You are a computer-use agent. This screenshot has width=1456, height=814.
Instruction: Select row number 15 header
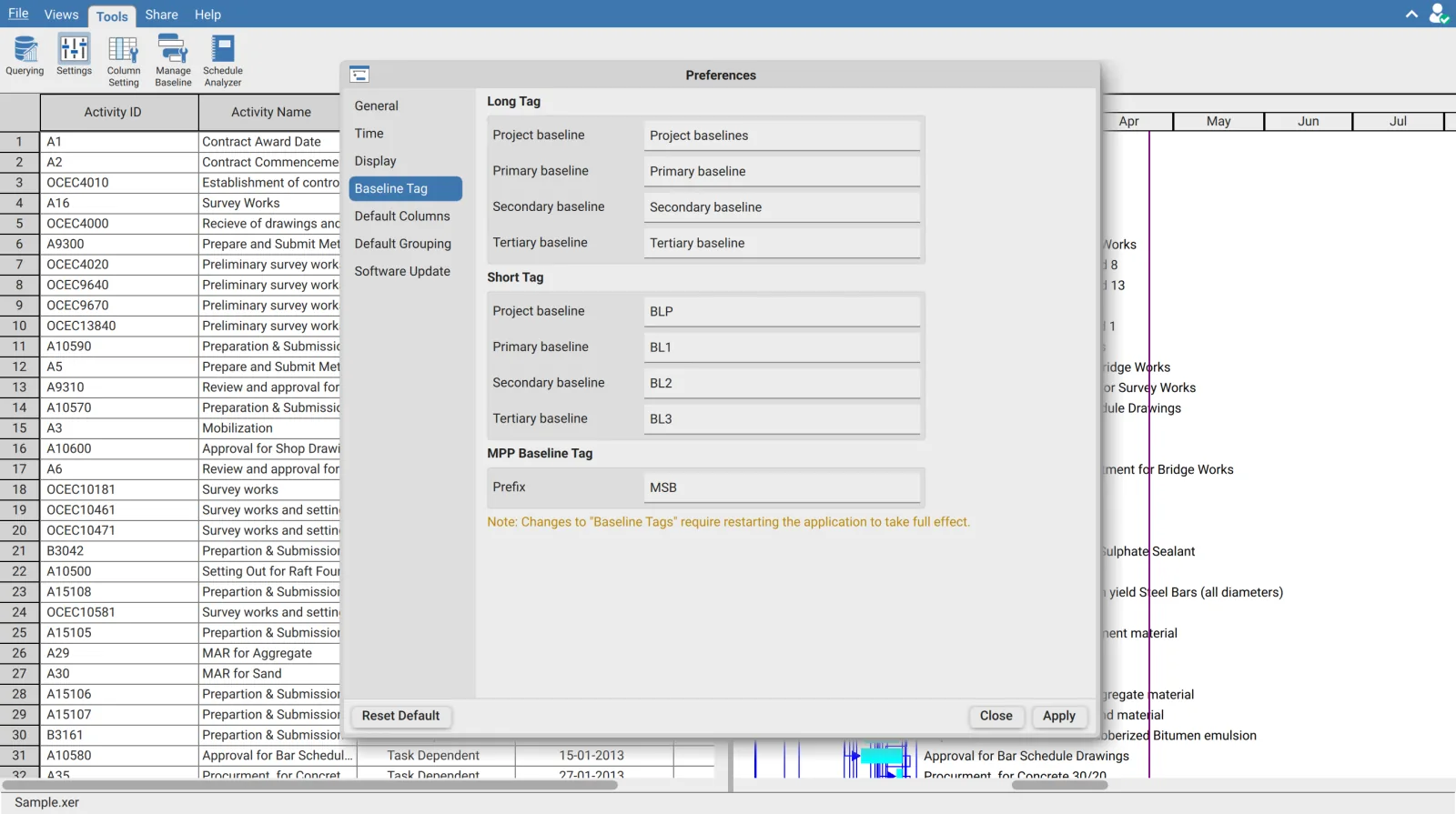click(19, 428)
